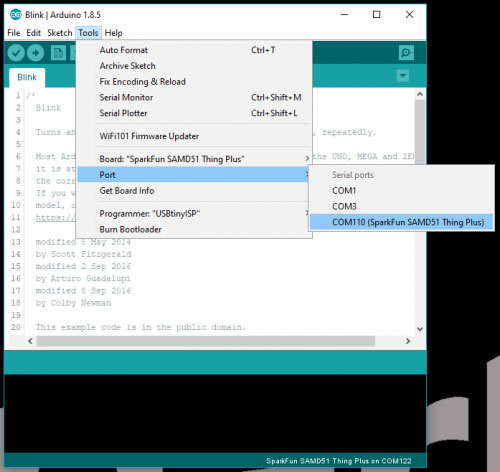
Task: Select COM110 SparkFun SAMD51 Thing Plus port
Action: click(401, 222)
